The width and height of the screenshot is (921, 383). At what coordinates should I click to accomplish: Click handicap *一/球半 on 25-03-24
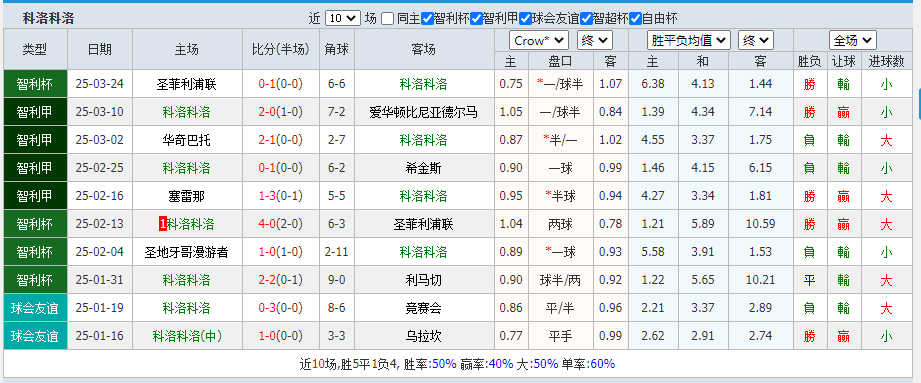point(560,84)
